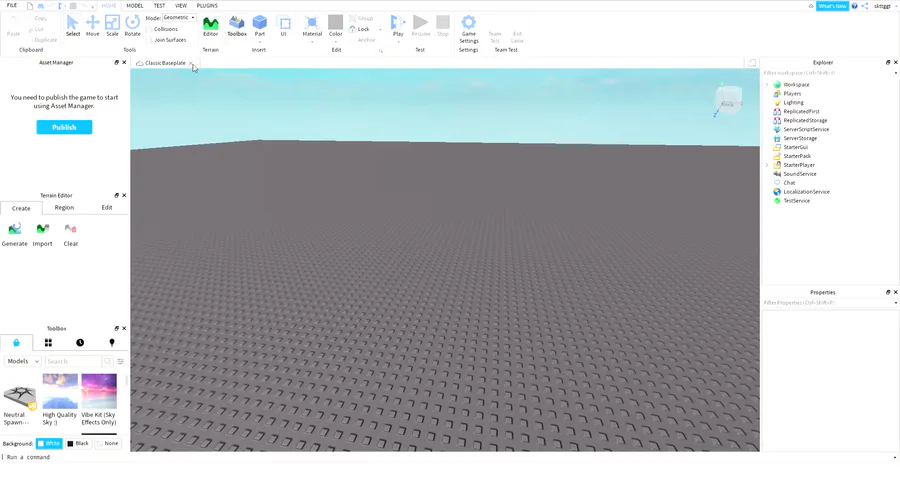Open the Toolbox filter options icon
Viewport: 900px width, 478px height.
click(121, 361)
